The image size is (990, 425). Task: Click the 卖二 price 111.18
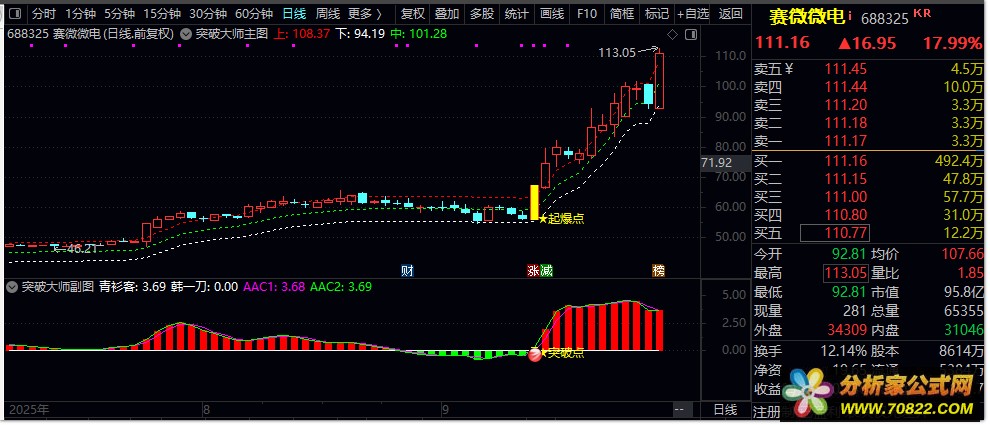[846, 124]
